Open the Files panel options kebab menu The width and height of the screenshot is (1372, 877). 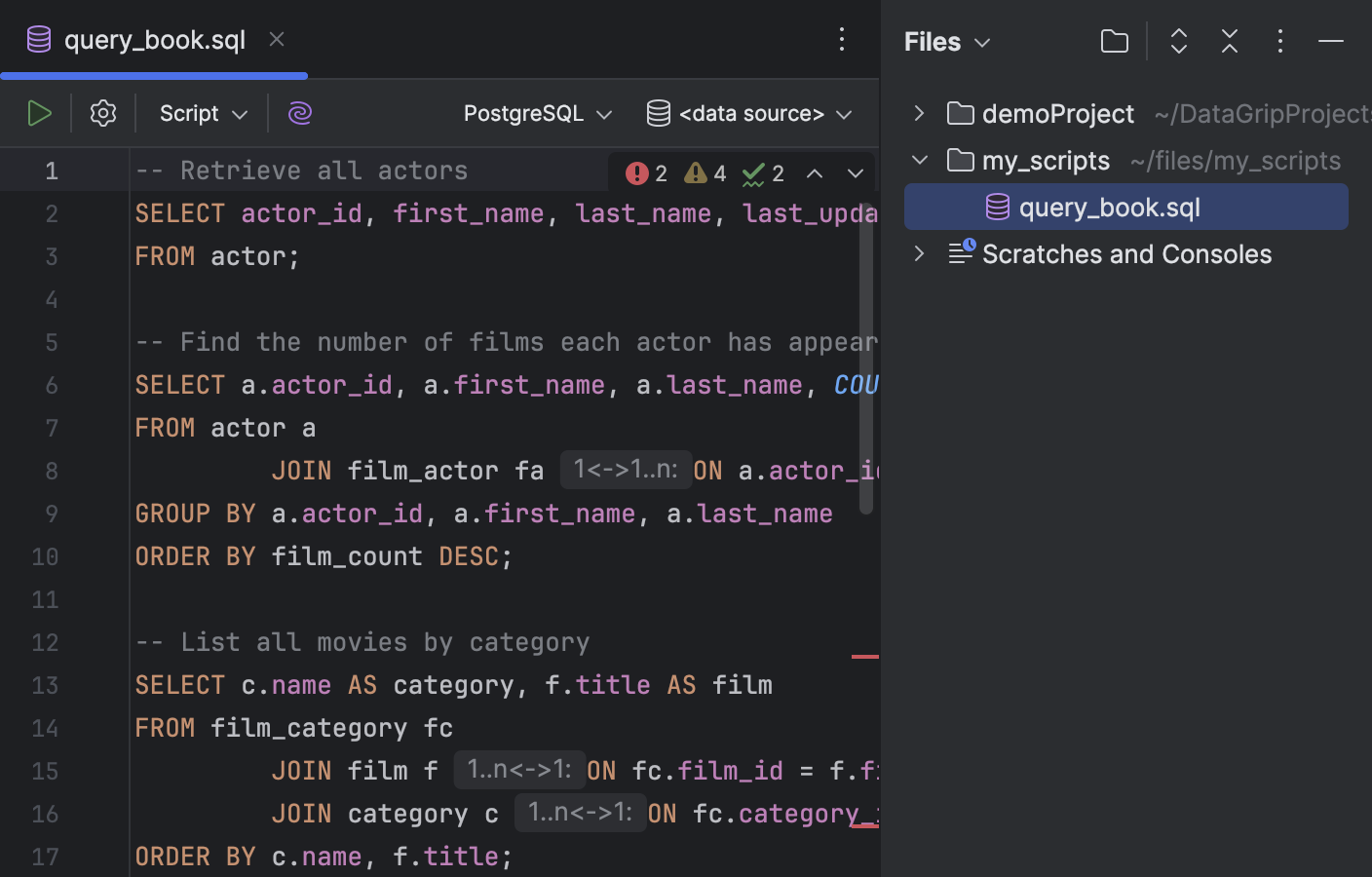click(1279, 41)
